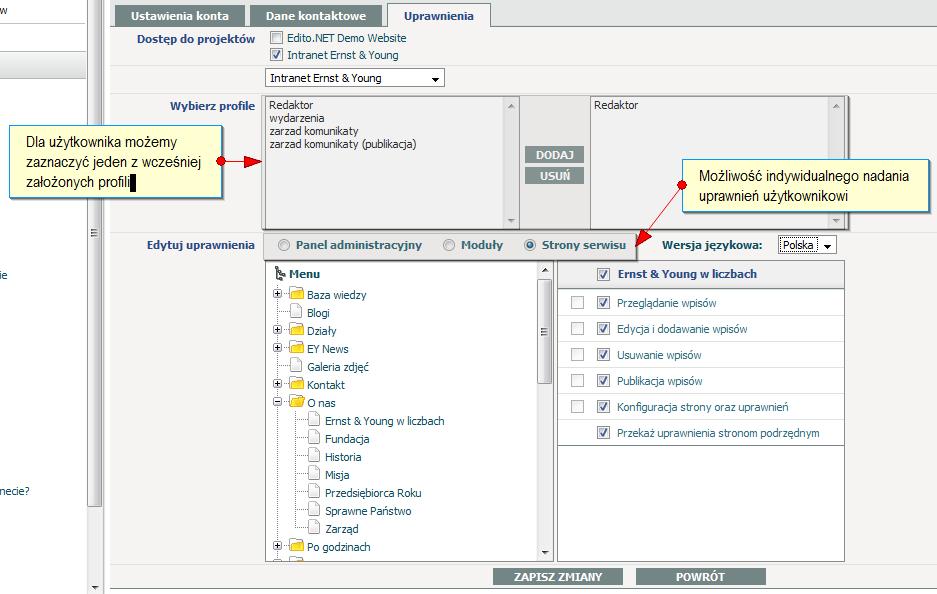Screen dimensions: 937x594
Task: Uncheck the Intranet Ernst & Young checkbox
Action: [x=276, y=55]
